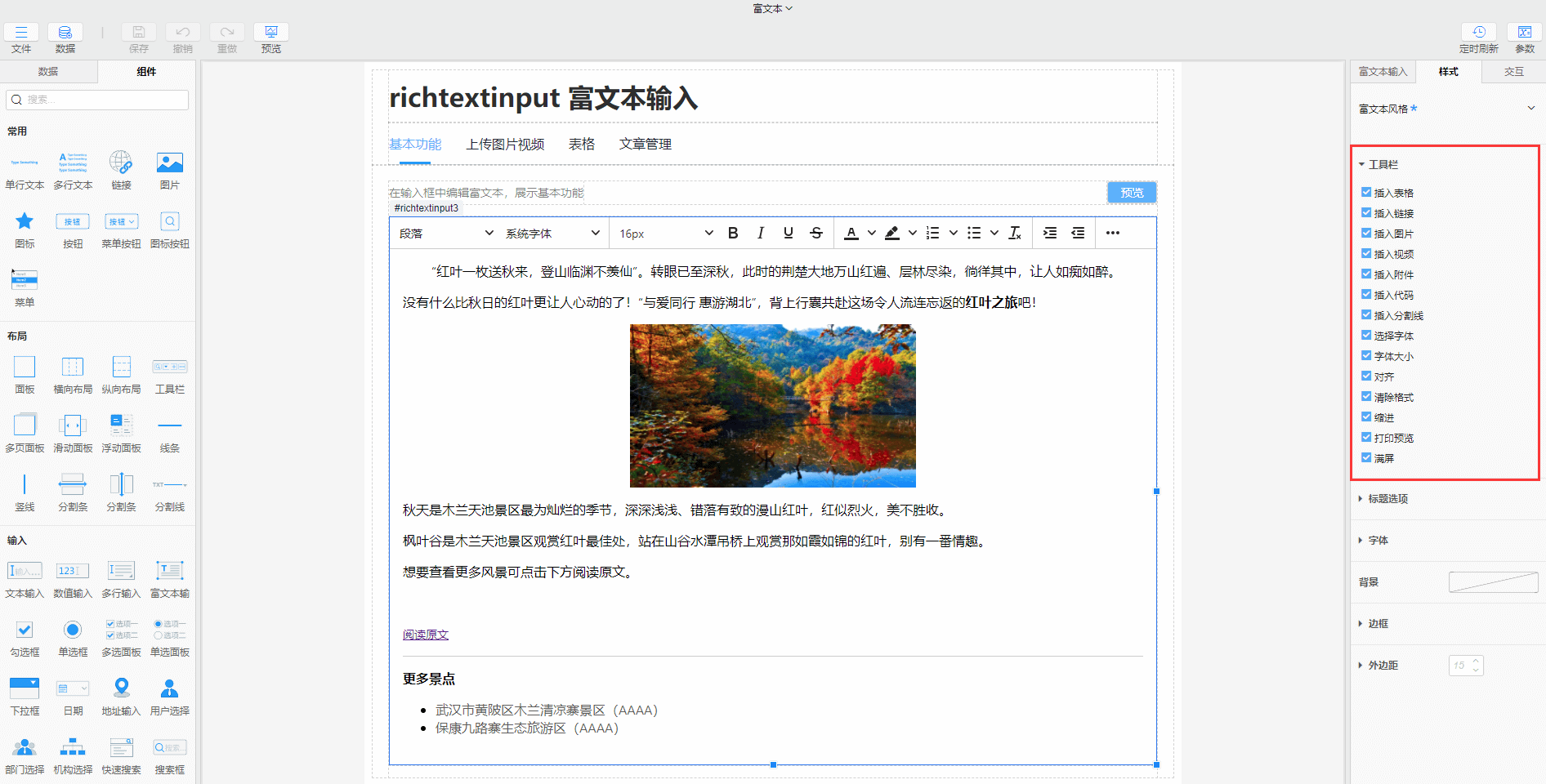Click the 撤销 (Undo) toolbar icon
Viewport: 1546px width, 784px height.
click(x=182, y=33)
